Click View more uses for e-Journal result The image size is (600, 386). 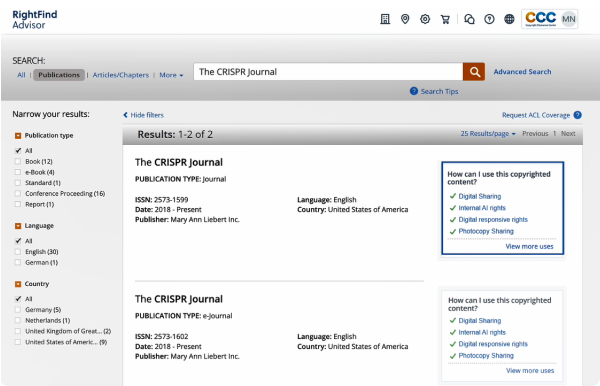pos(530,370)
